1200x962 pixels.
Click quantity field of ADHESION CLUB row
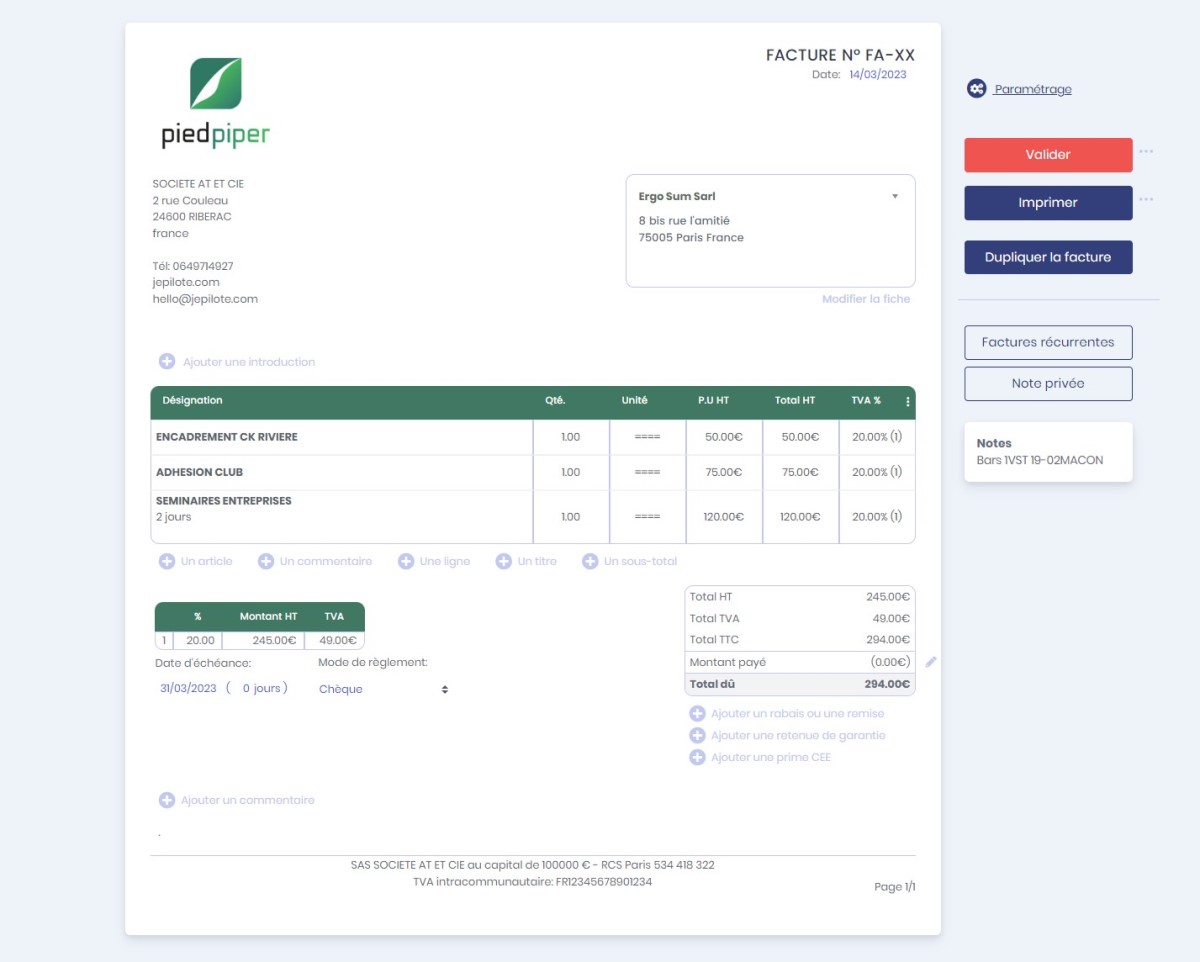571,472
